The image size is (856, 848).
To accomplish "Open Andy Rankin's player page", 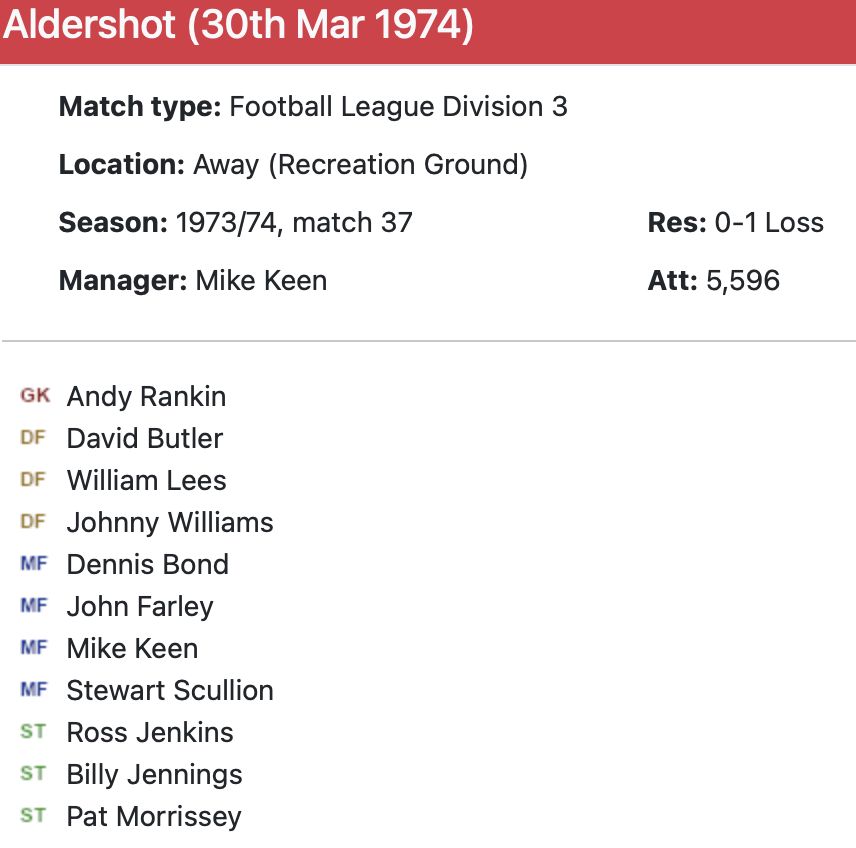I will click(146, 397).
